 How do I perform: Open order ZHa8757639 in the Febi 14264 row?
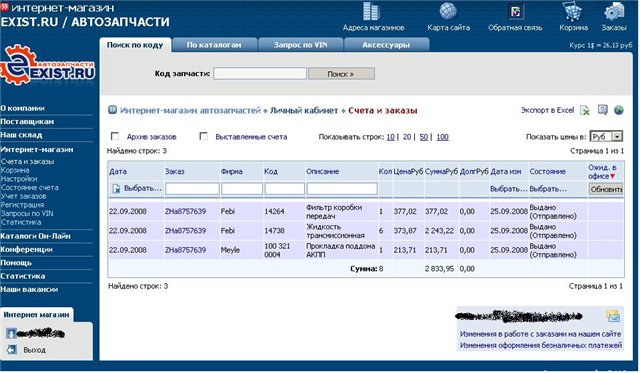[185, 211]
